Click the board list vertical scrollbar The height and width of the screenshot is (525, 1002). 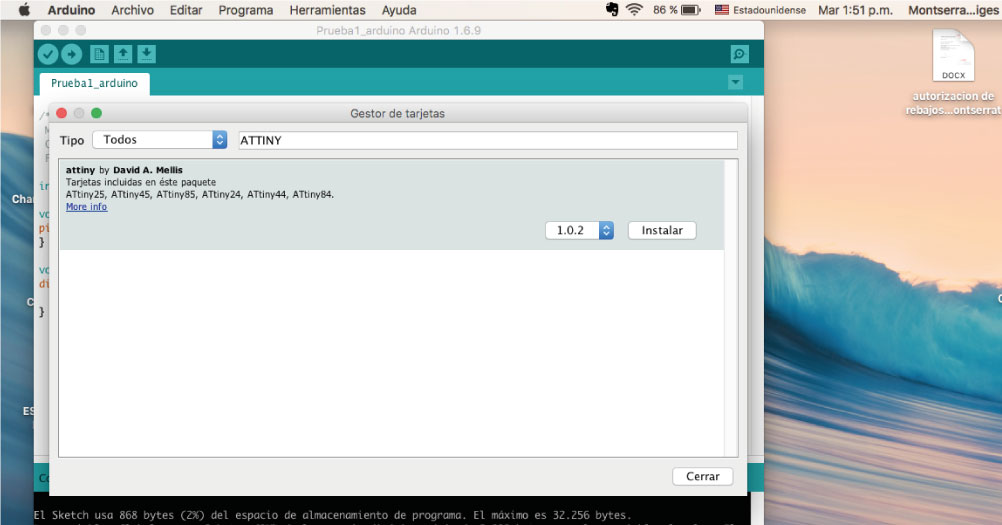click(x=731, y=308)
